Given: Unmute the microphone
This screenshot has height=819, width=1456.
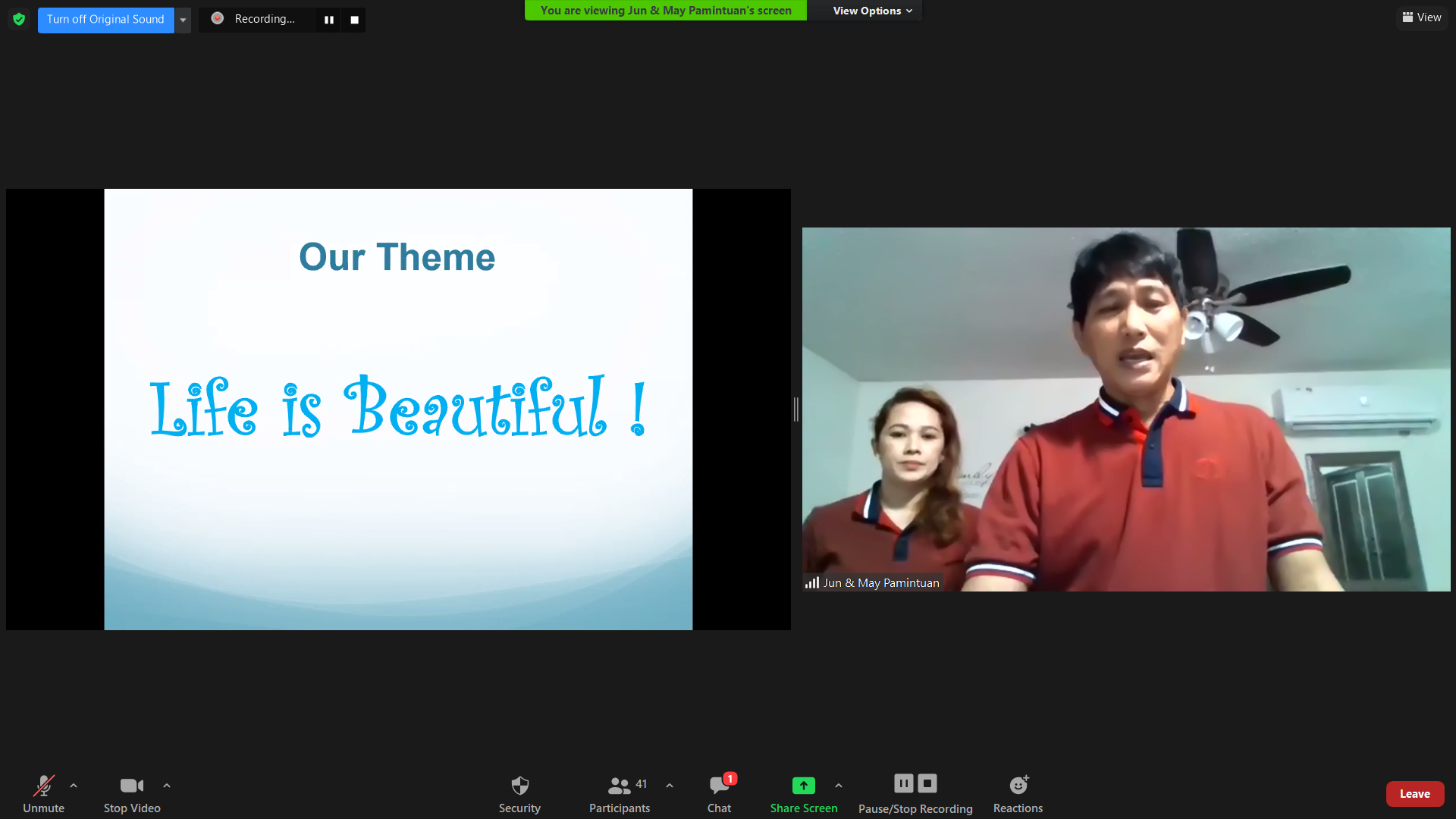Looking at the screenshot, I should pyautogui.click(x=43, y=794).
